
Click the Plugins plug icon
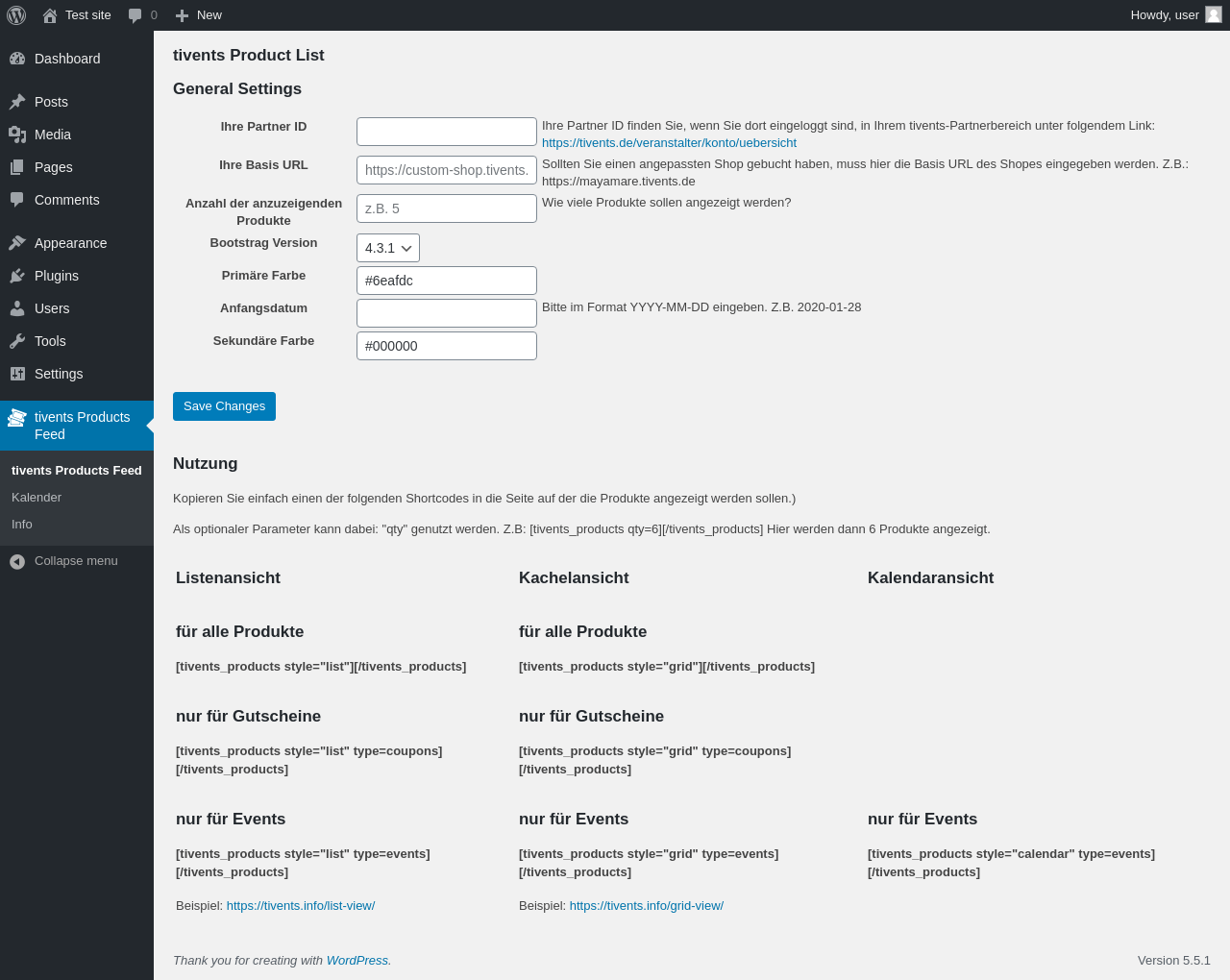pyautogui.click(x=17, y=276)
